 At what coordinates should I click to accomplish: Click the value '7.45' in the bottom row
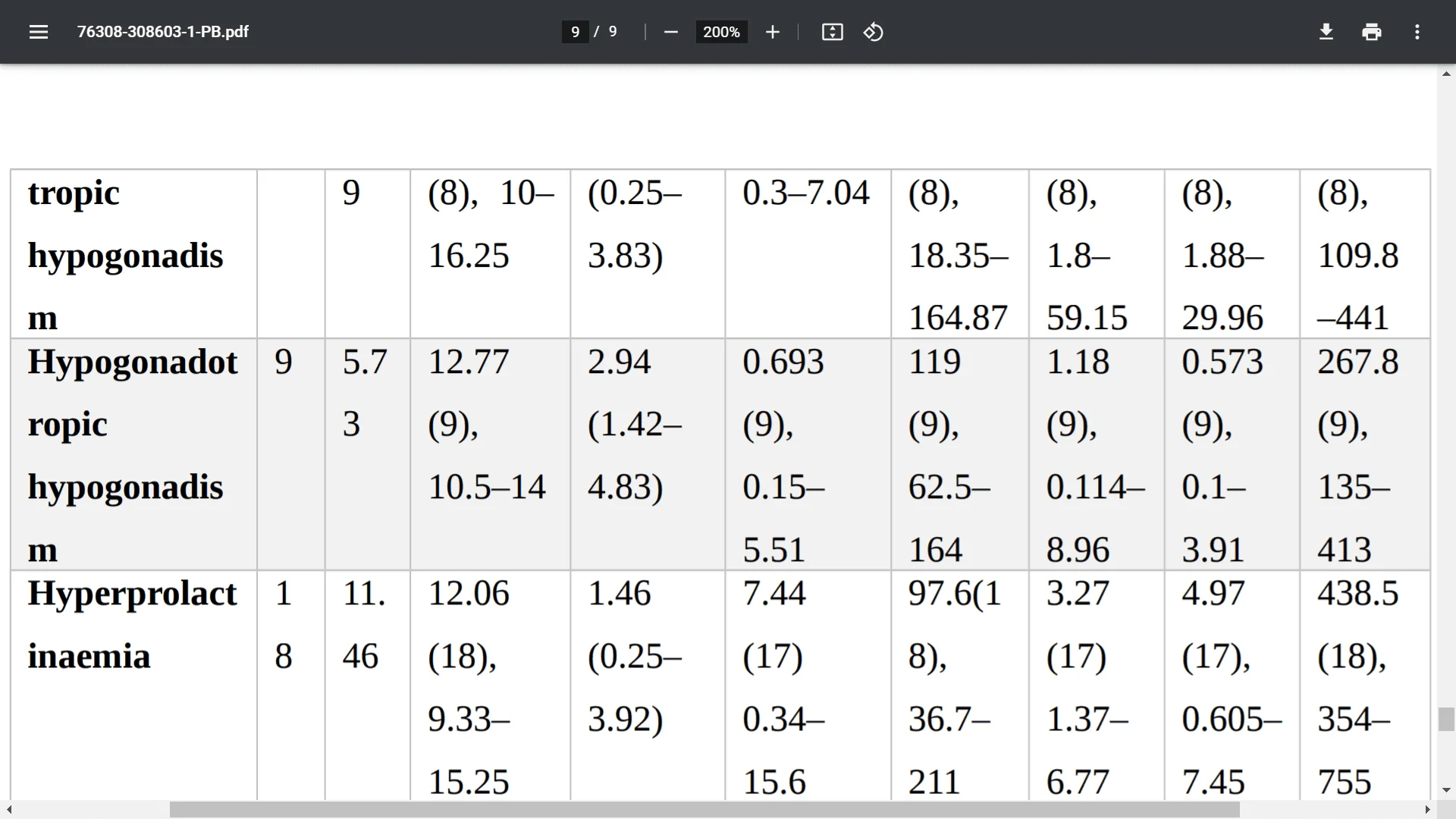(x=1213, y=782)
